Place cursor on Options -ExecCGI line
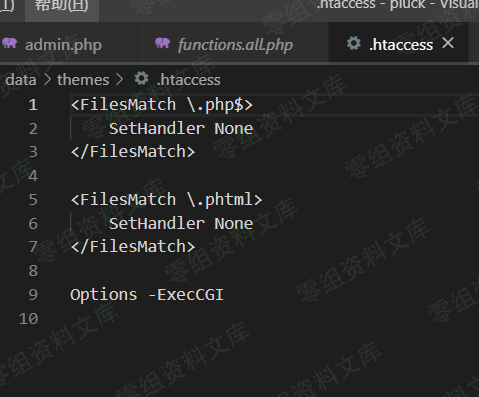479x397 pixels. [147, 295]
